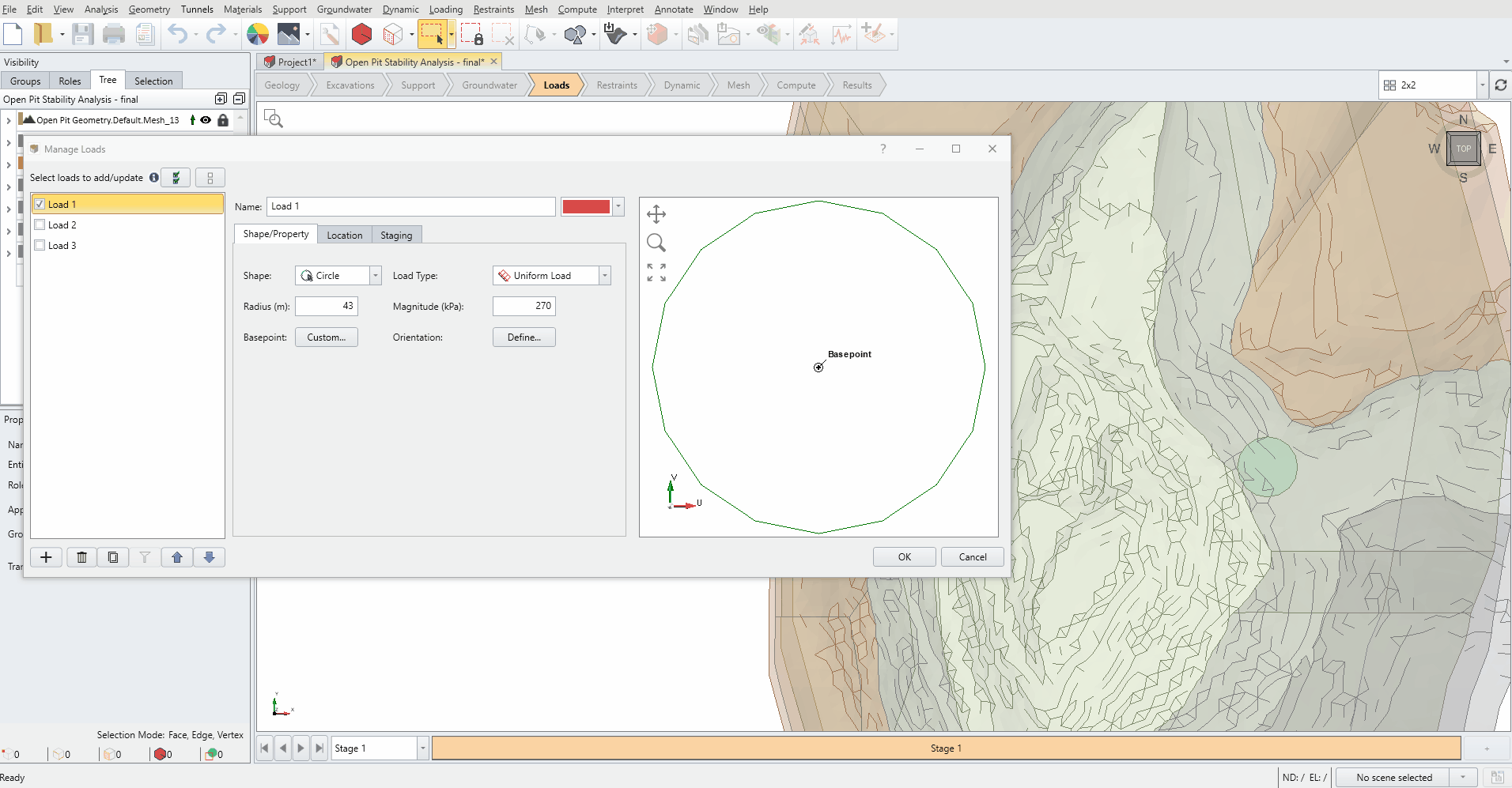Select the Restraints workflow tab
Viewport: 1512px width, 788px height.
click(x=617, y=85)
